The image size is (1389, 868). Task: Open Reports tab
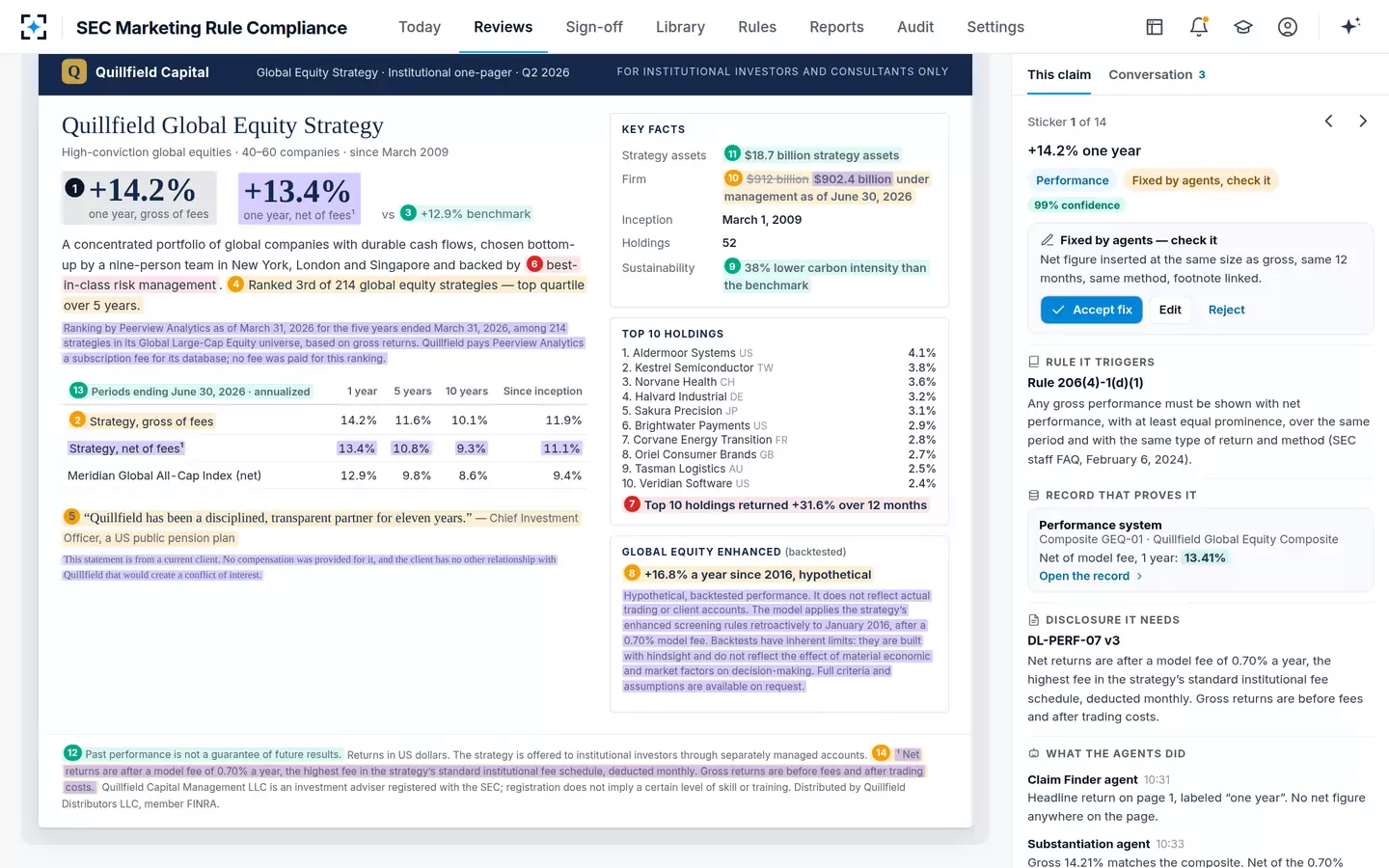point(836,27)
